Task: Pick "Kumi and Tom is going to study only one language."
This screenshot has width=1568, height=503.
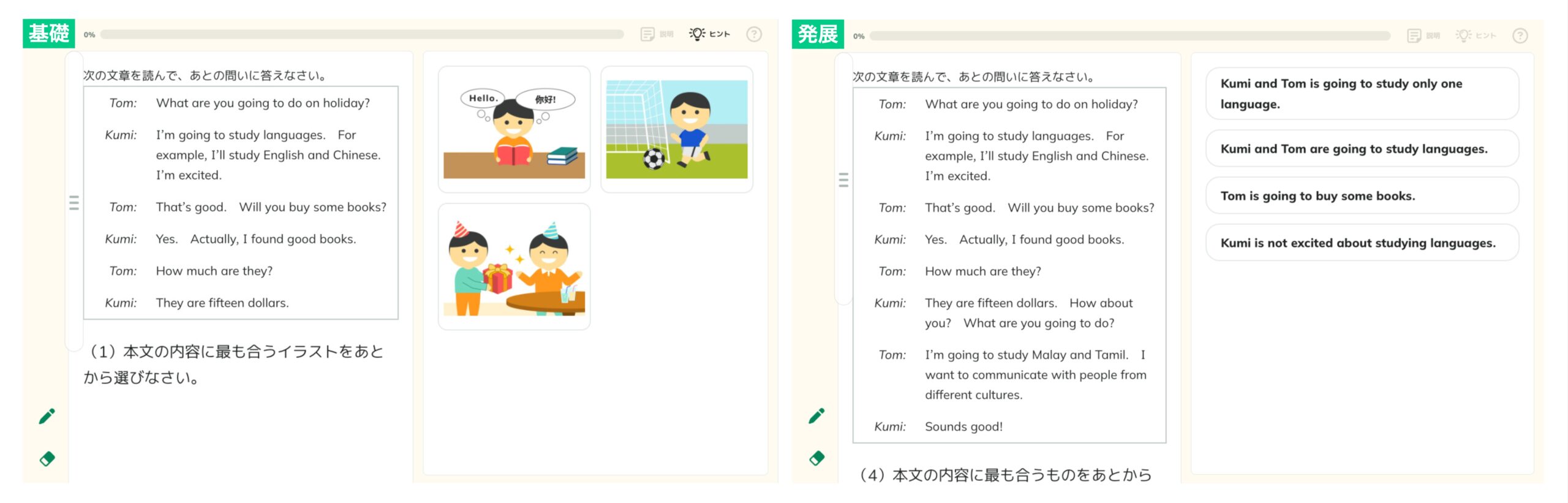Action: point(1362,94)
